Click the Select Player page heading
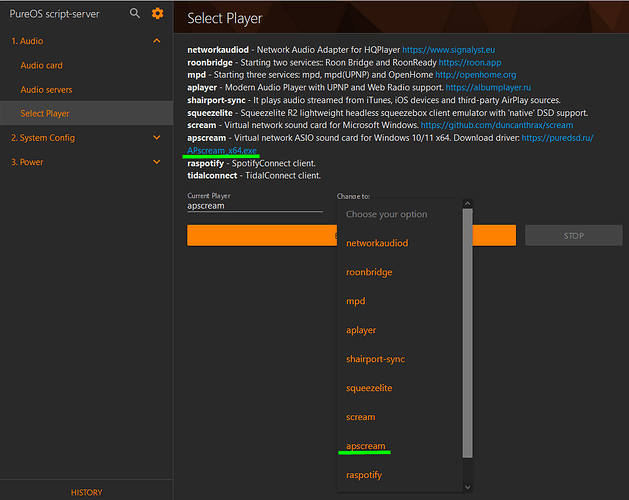Viewport: 629px width, 500px height. pos(225,18)
